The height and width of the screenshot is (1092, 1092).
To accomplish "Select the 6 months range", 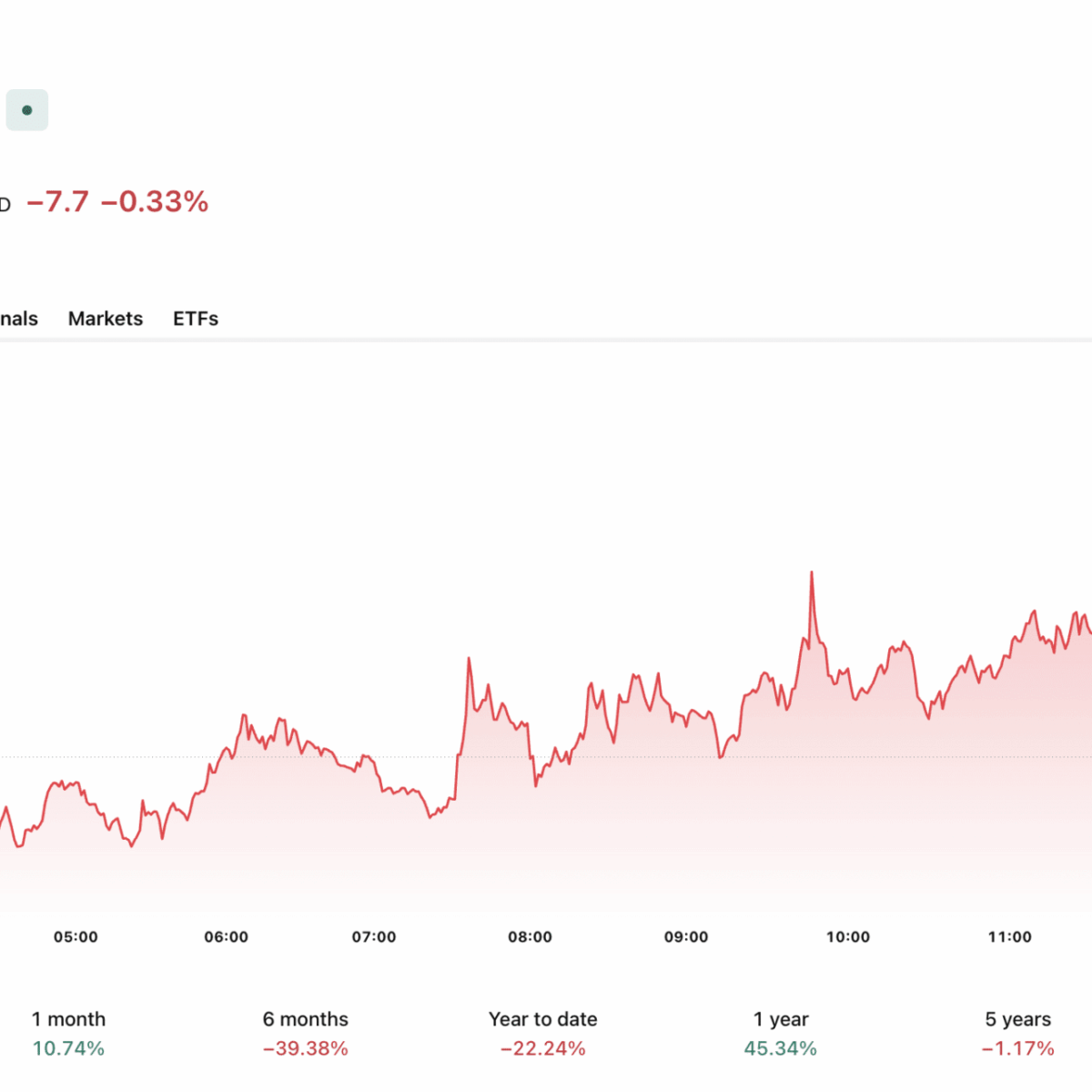I will tap(306, 1033).
